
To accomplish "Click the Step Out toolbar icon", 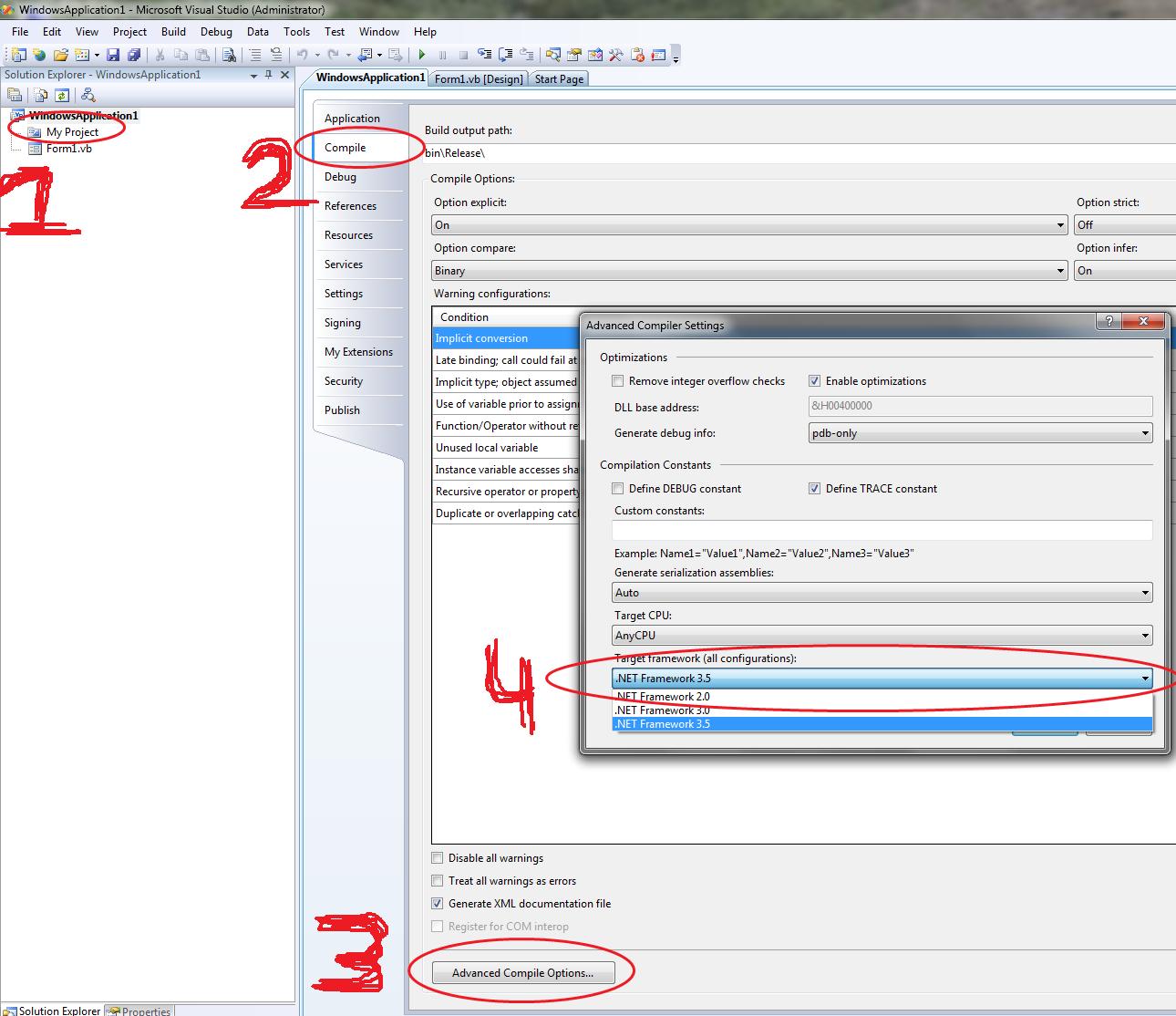I will coord(526,55).
